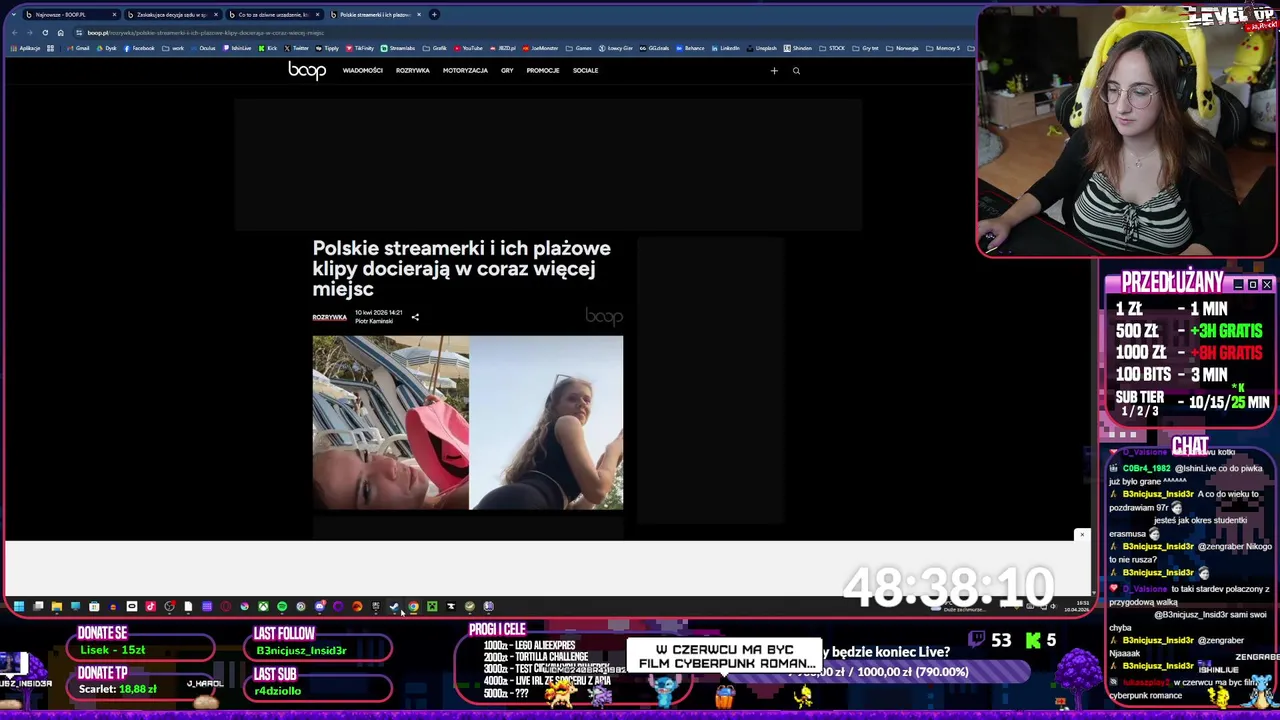The image size is (1280, 720).
Task: Open Xbox app in the taskbar
Action: [x=264, y=606]
